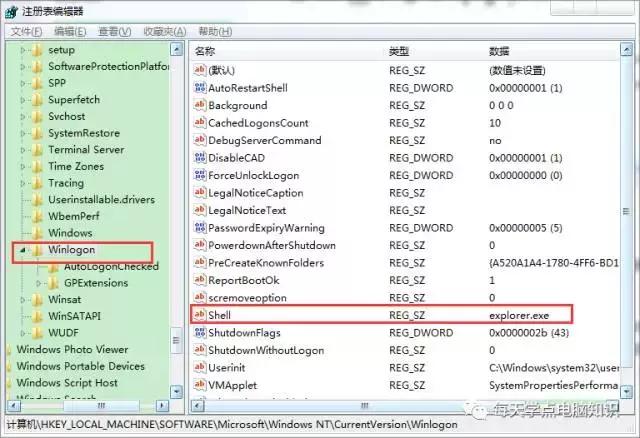Sort values by 名称 column header
This screenshot has width=640, height=438.
click(x=206, y=50)
